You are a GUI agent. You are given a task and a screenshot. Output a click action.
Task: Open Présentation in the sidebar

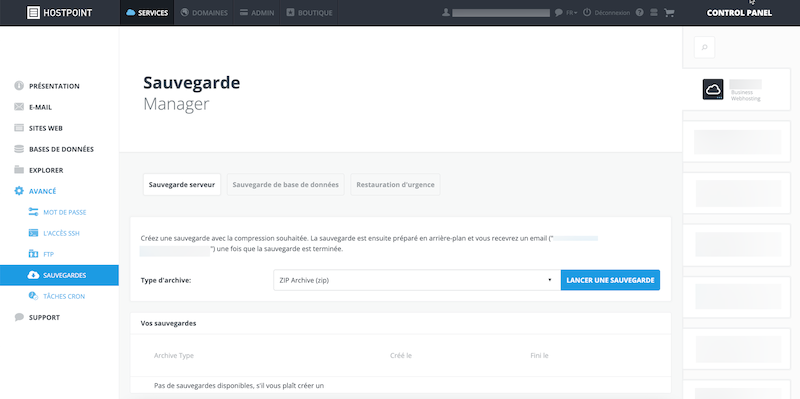coord(54,86)
